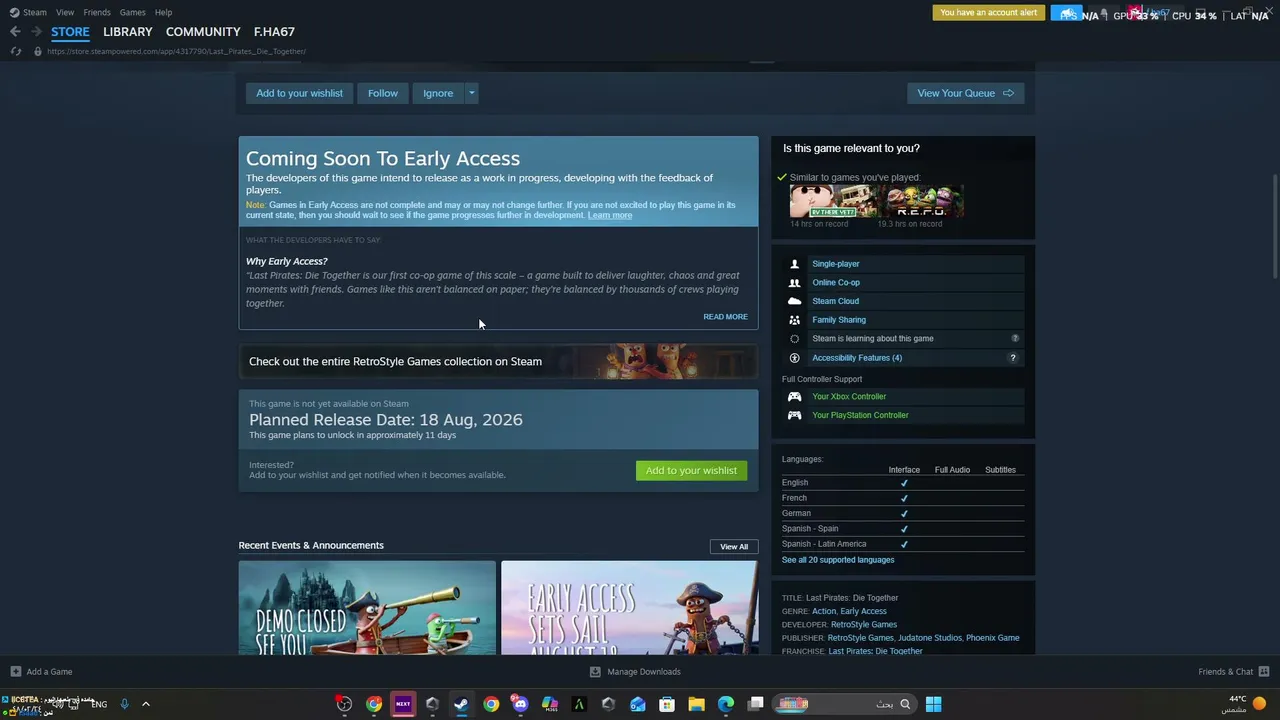Screen dimensions: 1280x720
Task: Click the Follow button
Action: pyautogui.click(x=383, y=93)
